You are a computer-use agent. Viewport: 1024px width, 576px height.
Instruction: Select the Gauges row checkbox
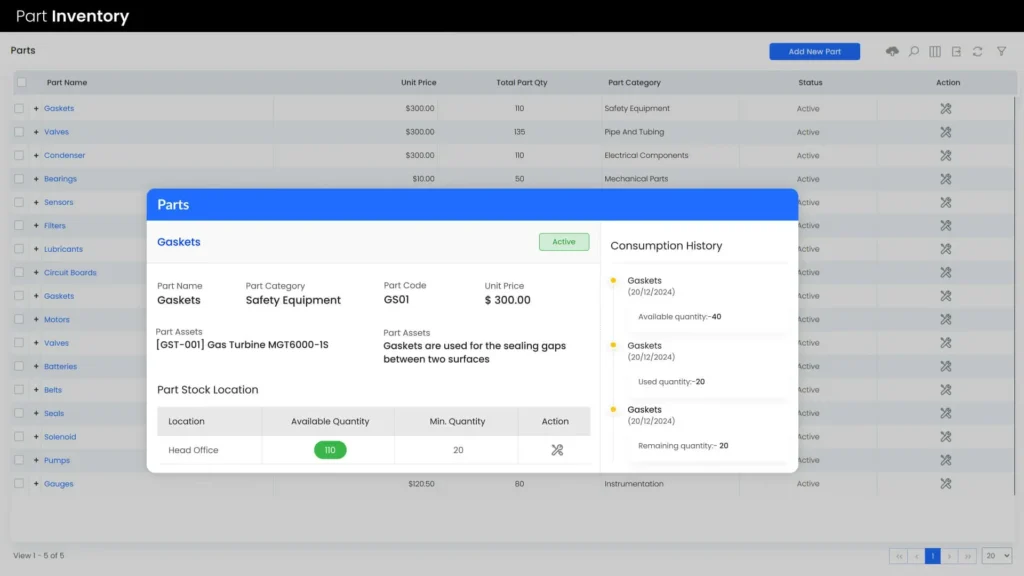pos(19,484)
